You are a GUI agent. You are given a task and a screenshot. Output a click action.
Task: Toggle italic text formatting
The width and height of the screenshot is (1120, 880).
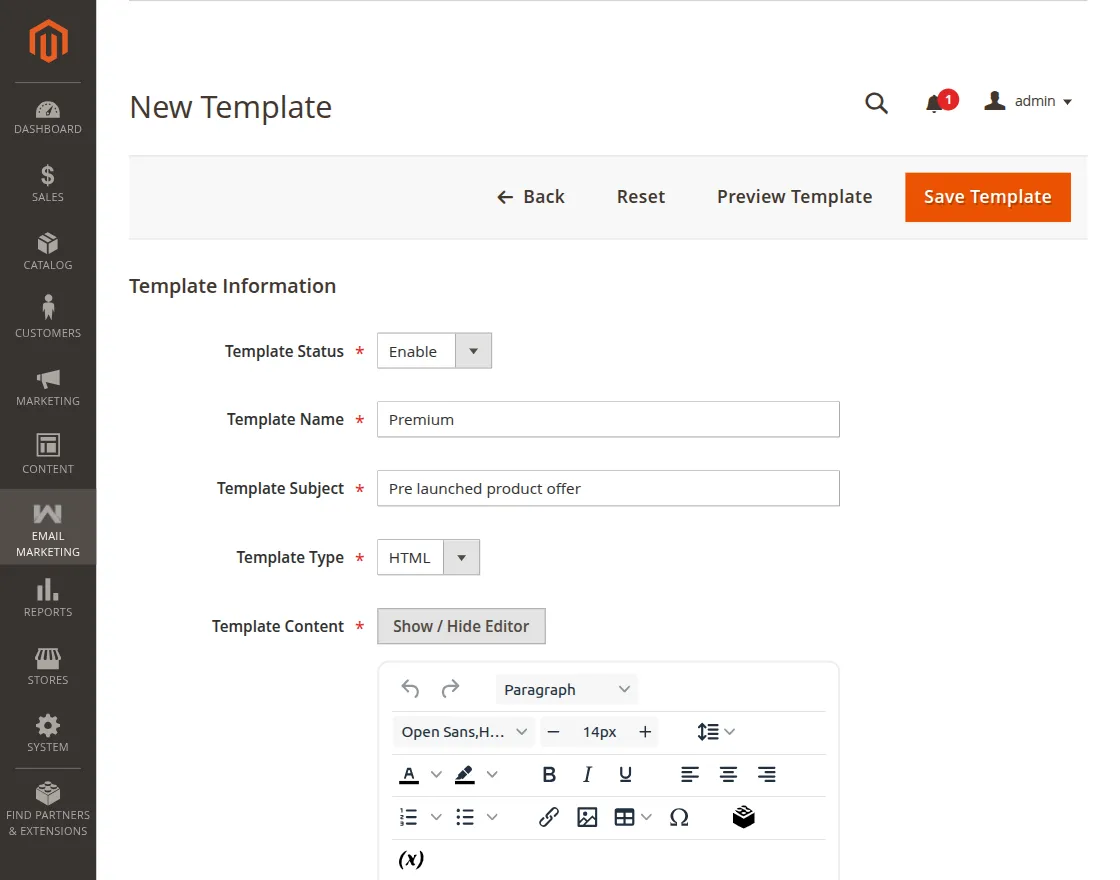click(x=587, y=774)
